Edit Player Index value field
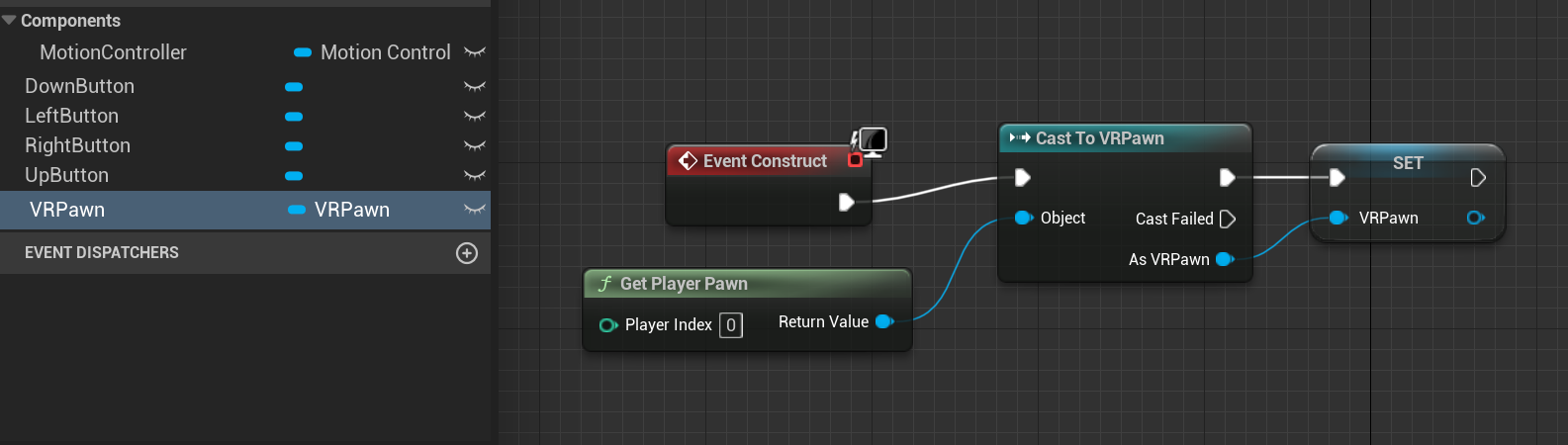 point(731,325)
